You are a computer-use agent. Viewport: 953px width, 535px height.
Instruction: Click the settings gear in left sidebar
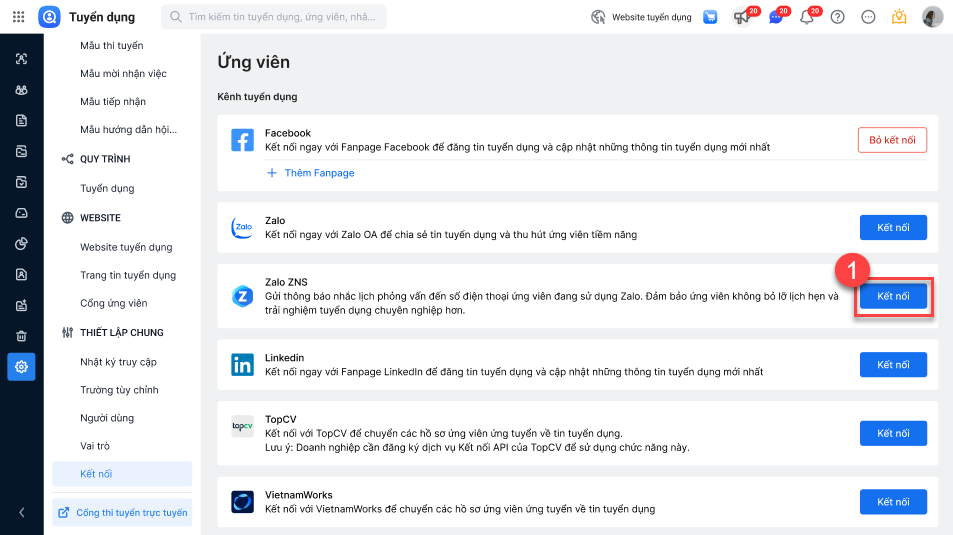(x=21, y=367)
